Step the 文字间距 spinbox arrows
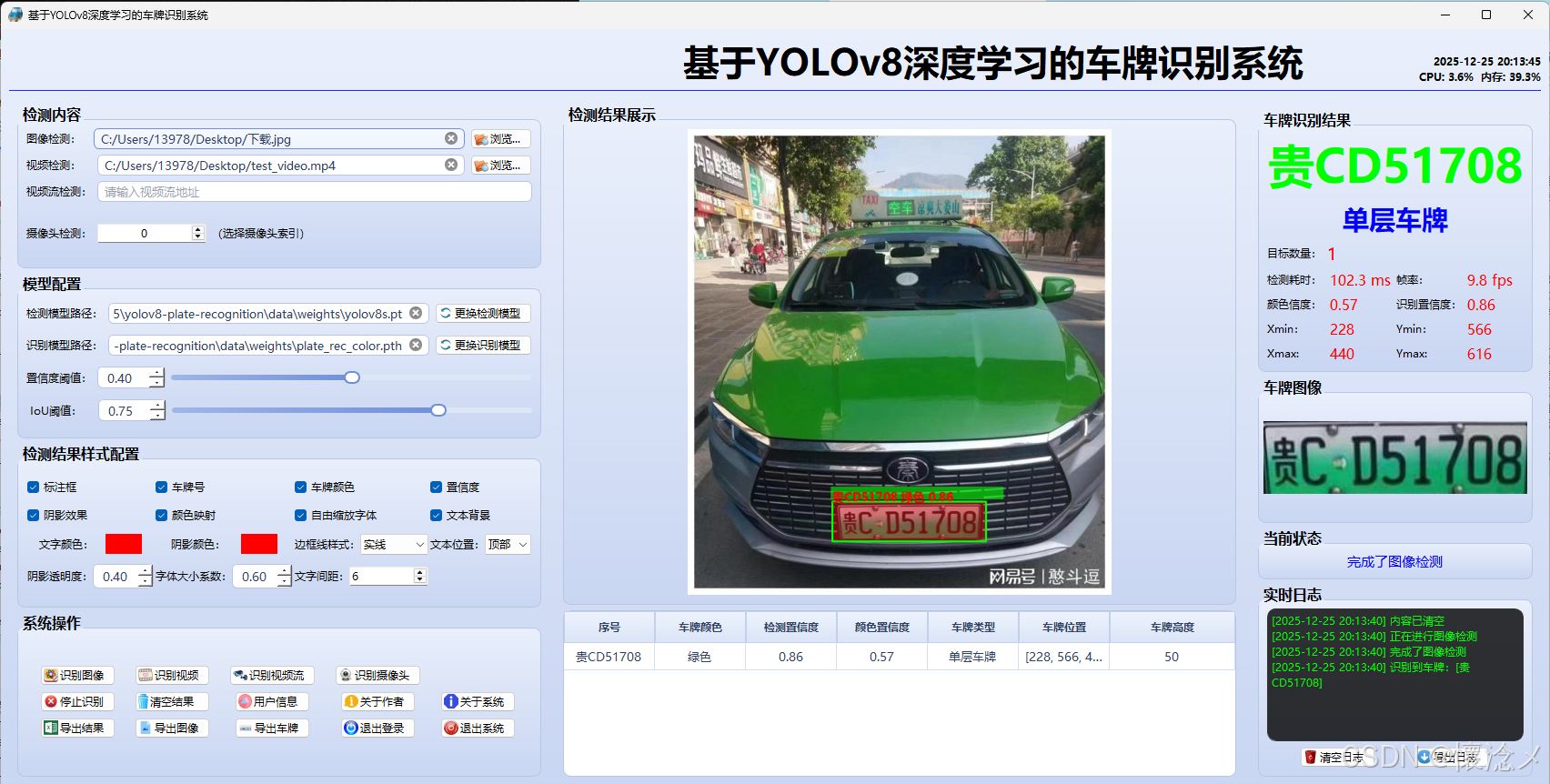Screen dimensions: 1550x784 (419, 576)
